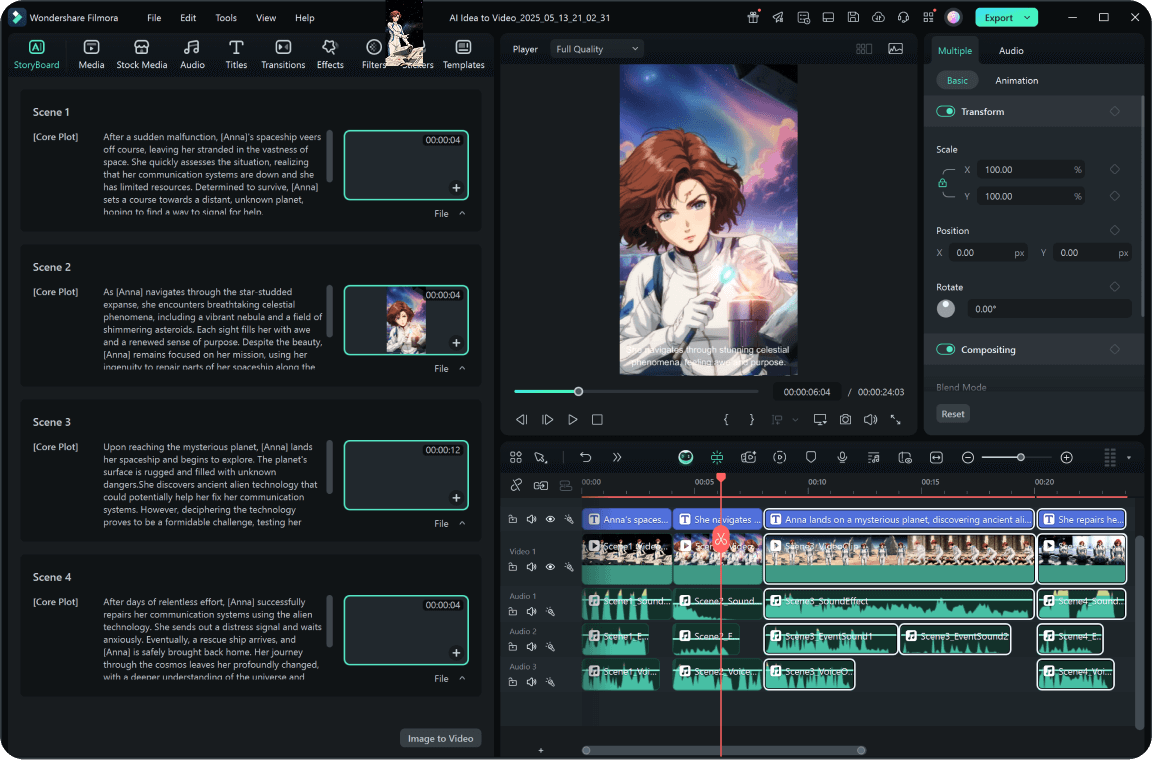Click the microphone voiceover icon
Image resolution: width=1152 pixels, height=760 pixels.
pyautogui.click(x=842, y=457)
